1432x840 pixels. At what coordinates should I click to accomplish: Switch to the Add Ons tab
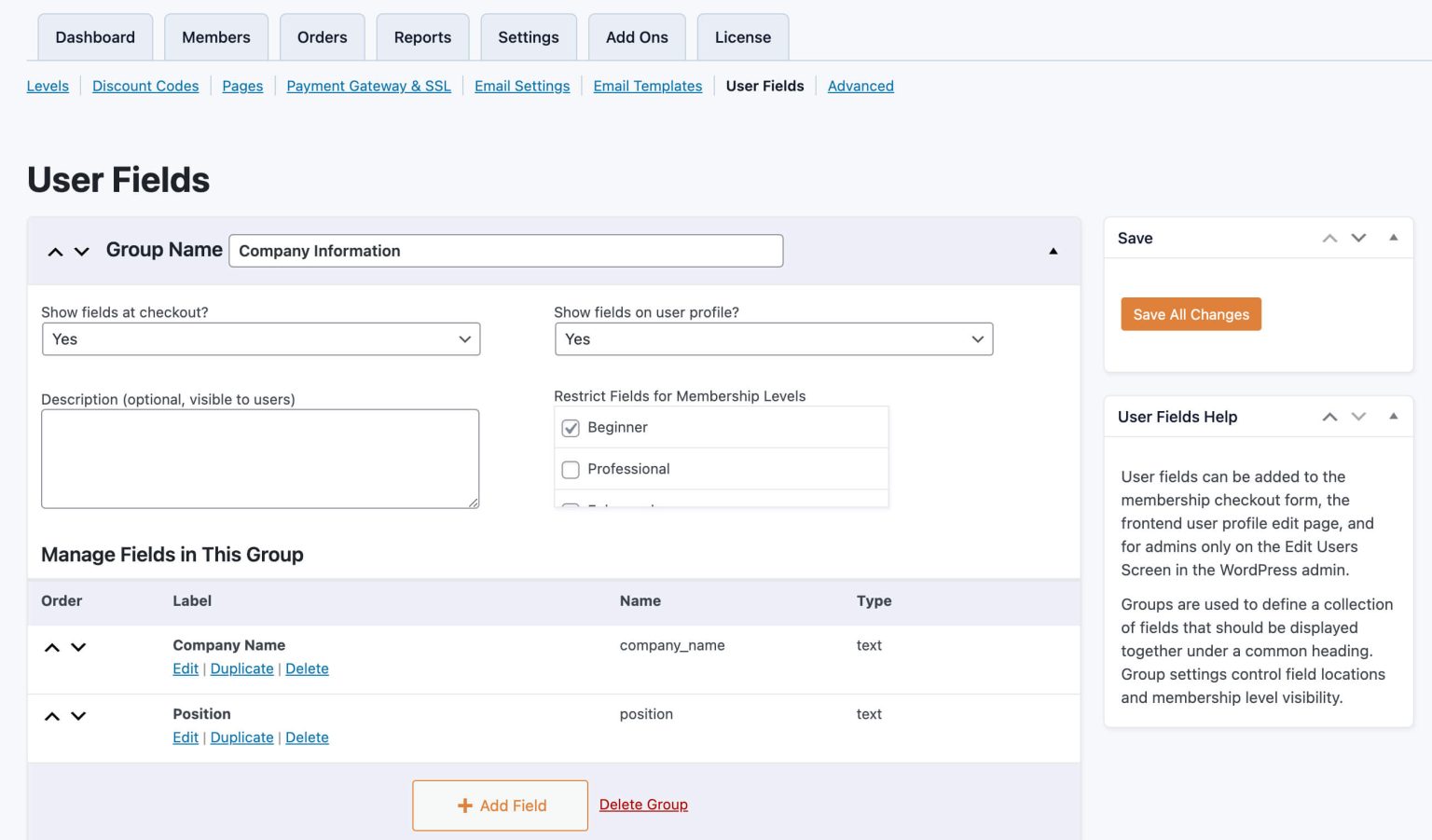(x=638, y=37)
